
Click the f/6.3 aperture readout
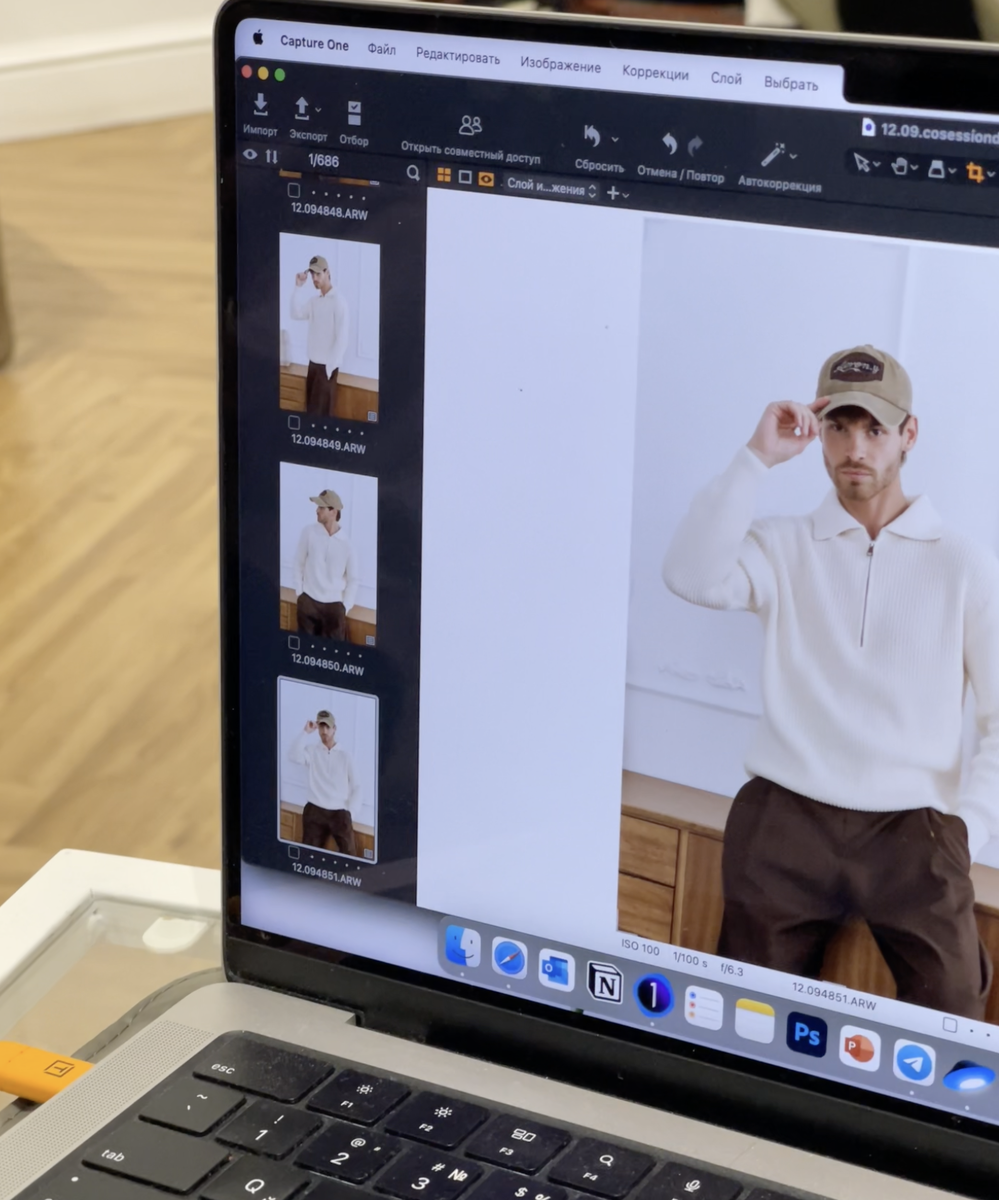pos(731,970)
